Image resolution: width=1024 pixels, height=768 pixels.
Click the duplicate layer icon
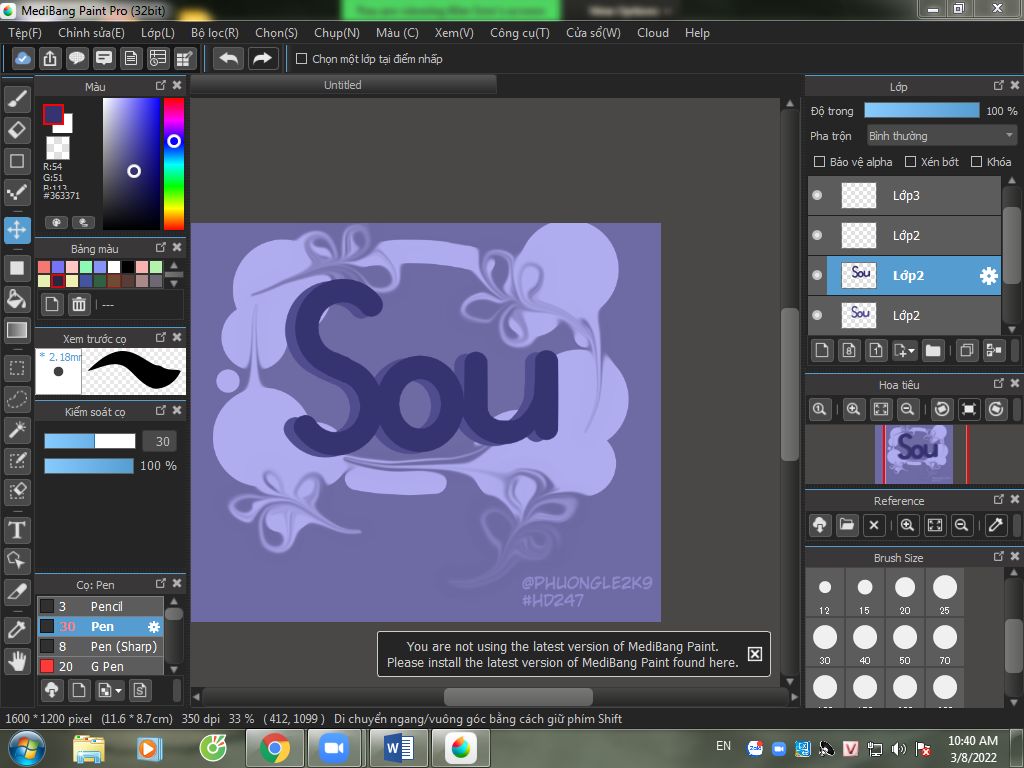click(967, 351)
